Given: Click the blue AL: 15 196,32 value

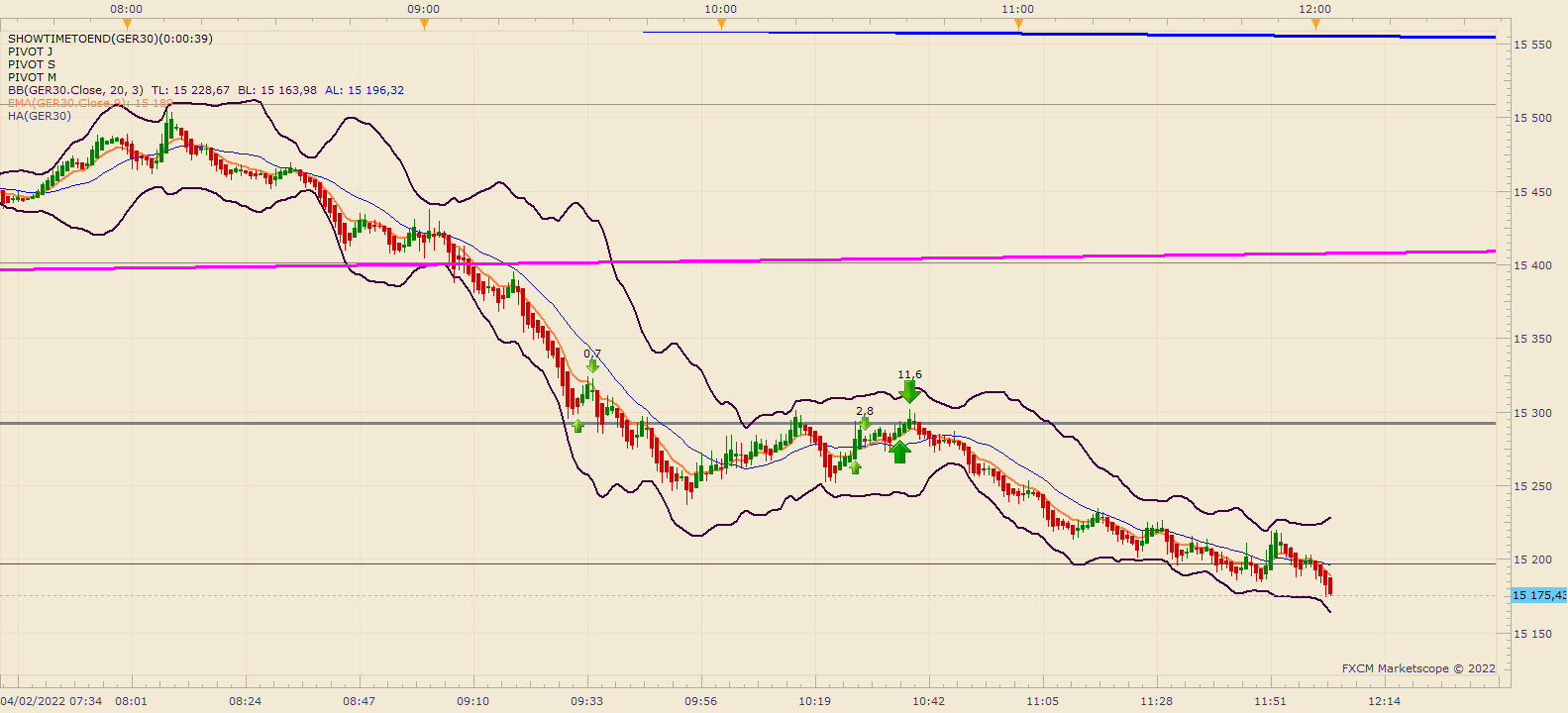Looking at the screenshot, I should tap(365, 90).
